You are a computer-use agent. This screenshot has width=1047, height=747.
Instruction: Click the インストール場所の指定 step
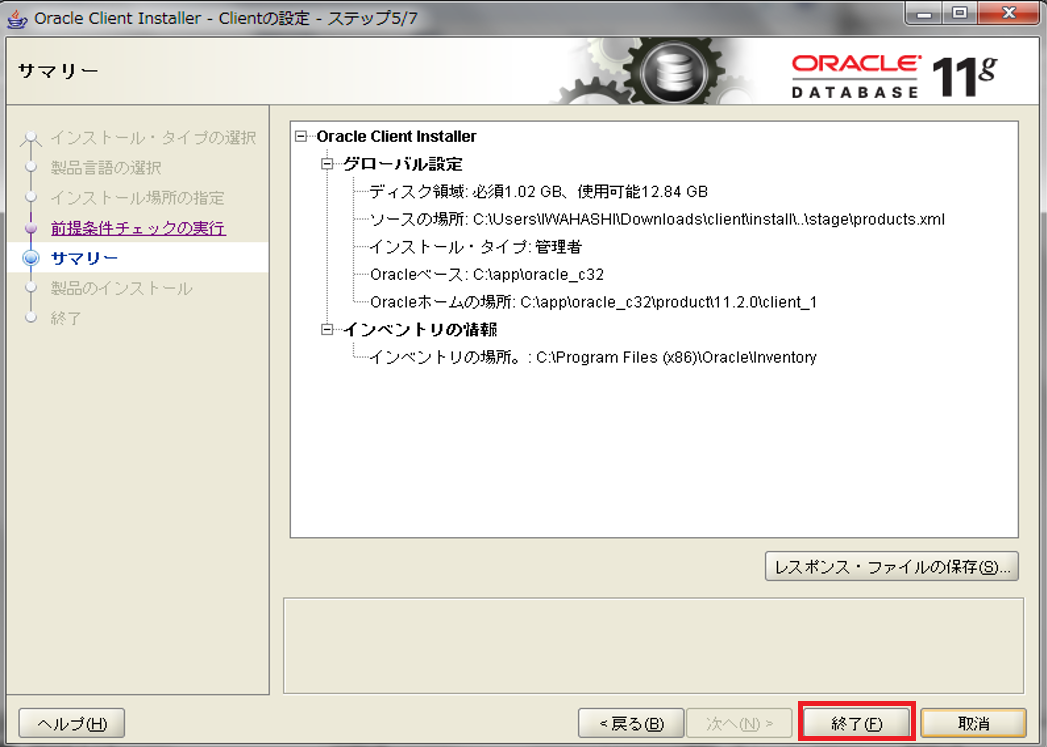138,198
